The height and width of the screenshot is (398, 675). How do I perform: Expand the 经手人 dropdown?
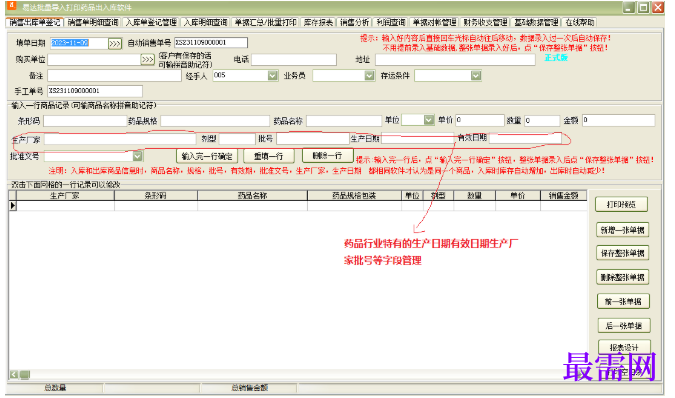pos(272,76)
